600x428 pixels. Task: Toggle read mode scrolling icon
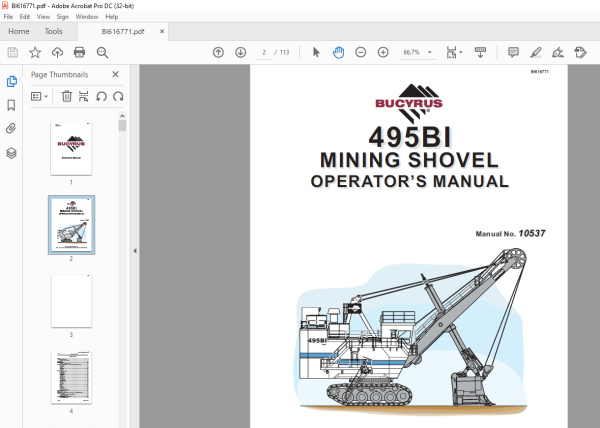(480, 52)
